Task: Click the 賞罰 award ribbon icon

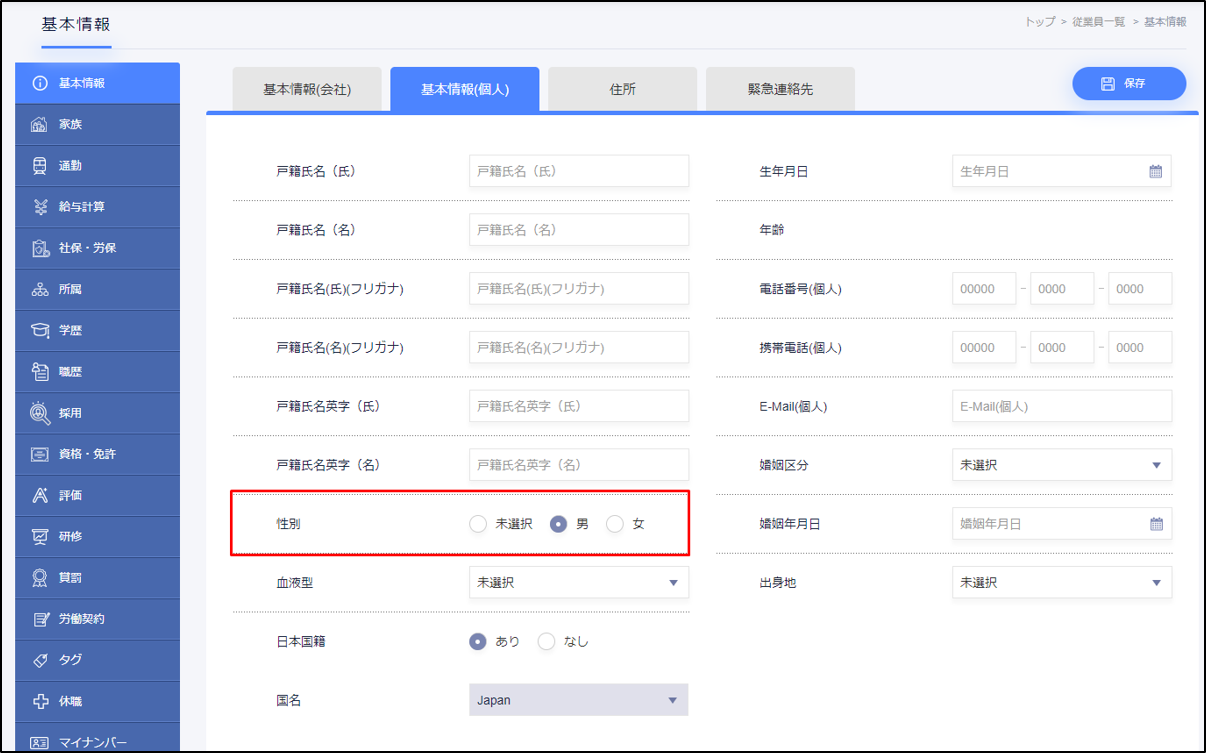Action: point(40,577)
